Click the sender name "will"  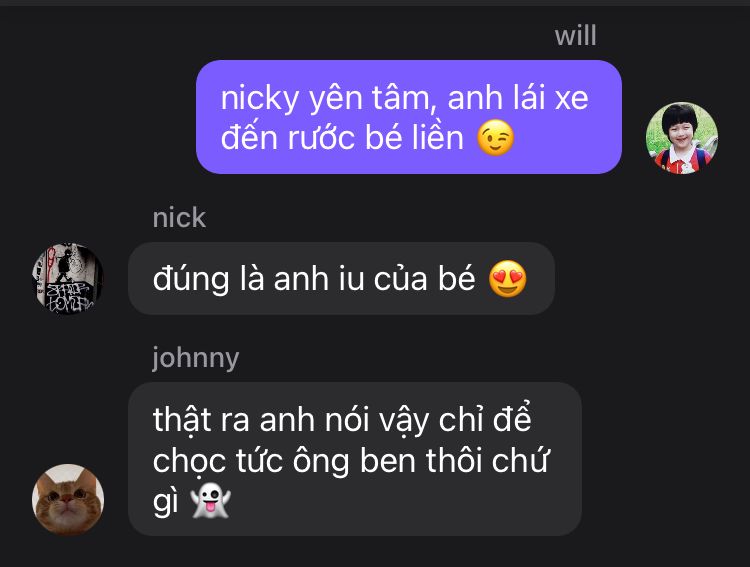pyautogui.click(x=575, y=36)
